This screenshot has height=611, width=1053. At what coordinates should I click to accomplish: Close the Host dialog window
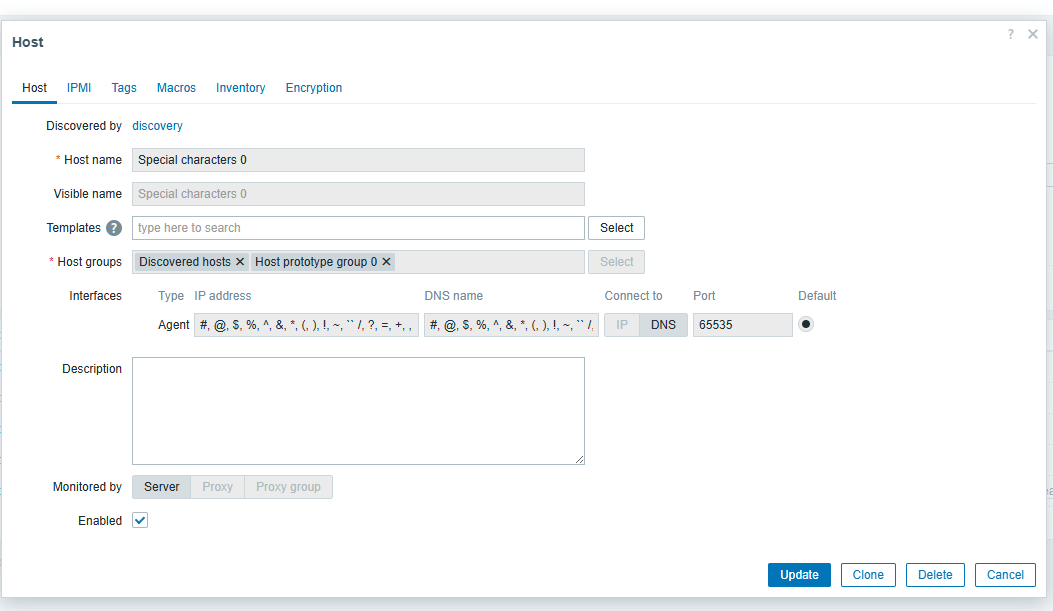[x=1033, y=34]
